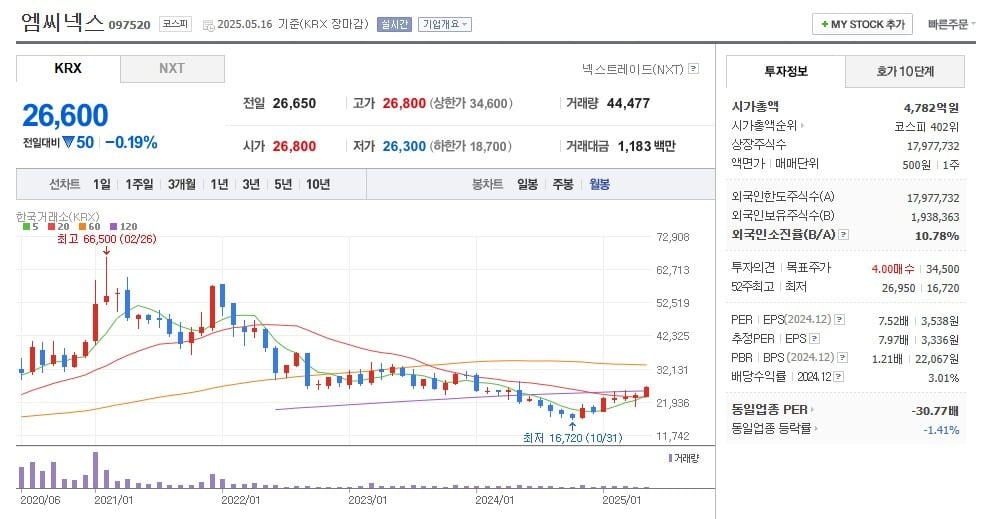Image resolution: width=987 pixels, height=519 pixels.
Task: Click the 실시간 badge button
Action: [x=394, y=25]
